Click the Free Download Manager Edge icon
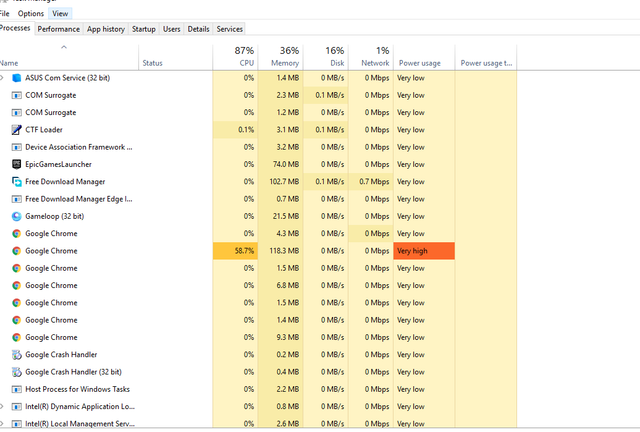The height and width of the screenshot is (432, 640). pyautogui.click(x=16, y=199)
